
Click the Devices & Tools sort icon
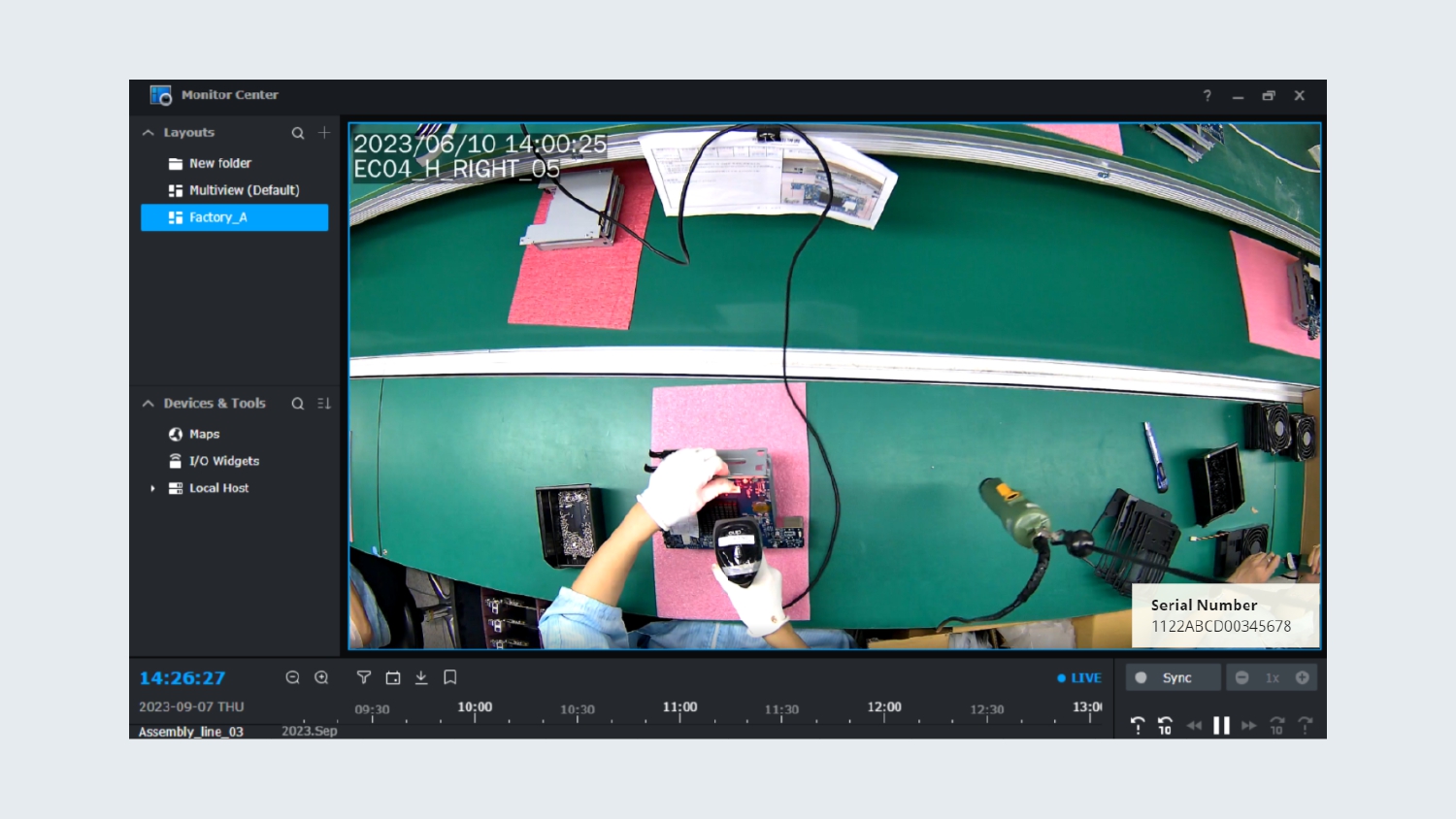point(324,403)
